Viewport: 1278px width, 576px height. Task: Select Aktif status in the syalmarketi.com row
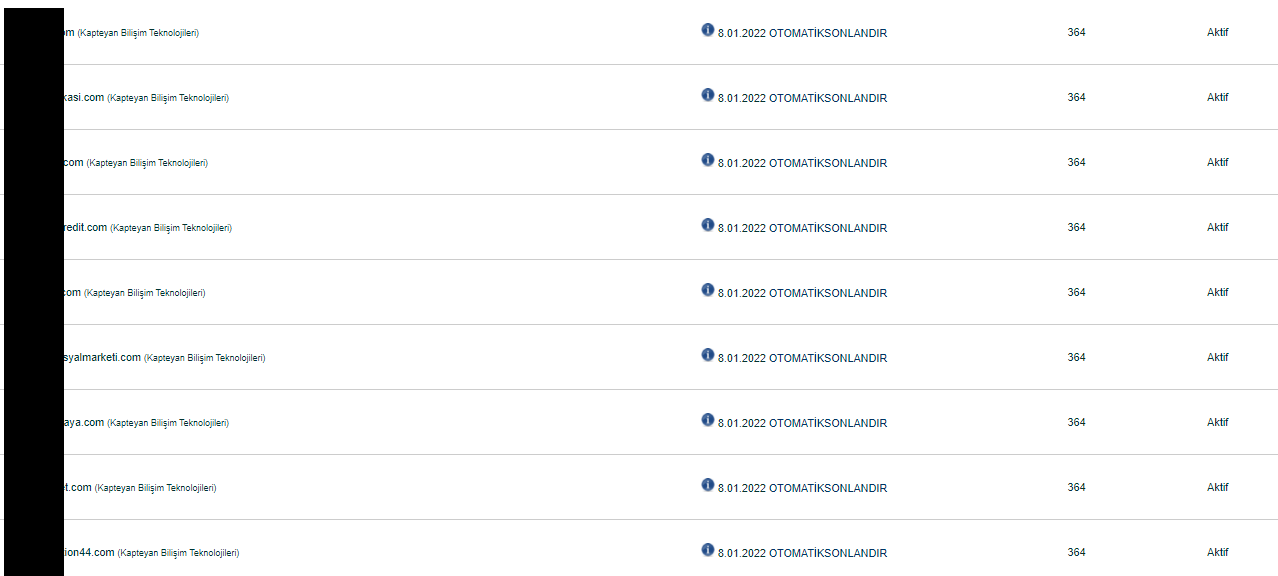click(1217, 357)
